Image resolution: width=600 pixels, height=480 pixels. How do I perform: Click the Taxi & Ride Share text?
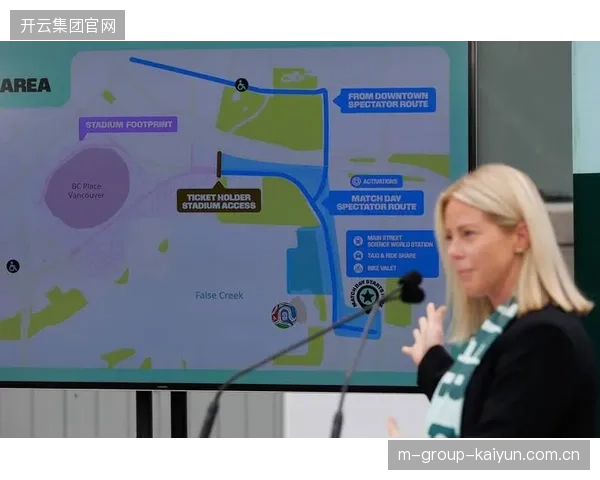tap(391, 255)
